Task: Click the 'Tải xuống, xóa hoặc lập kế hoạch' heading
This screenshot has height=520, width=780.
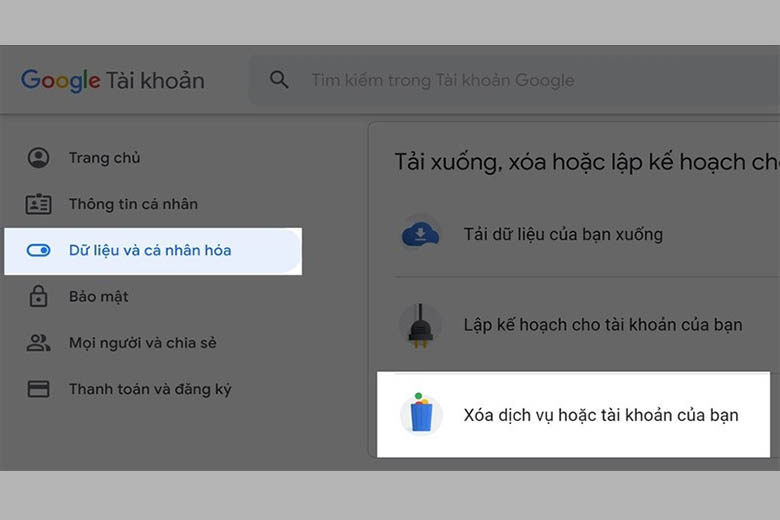Action: 587,162
